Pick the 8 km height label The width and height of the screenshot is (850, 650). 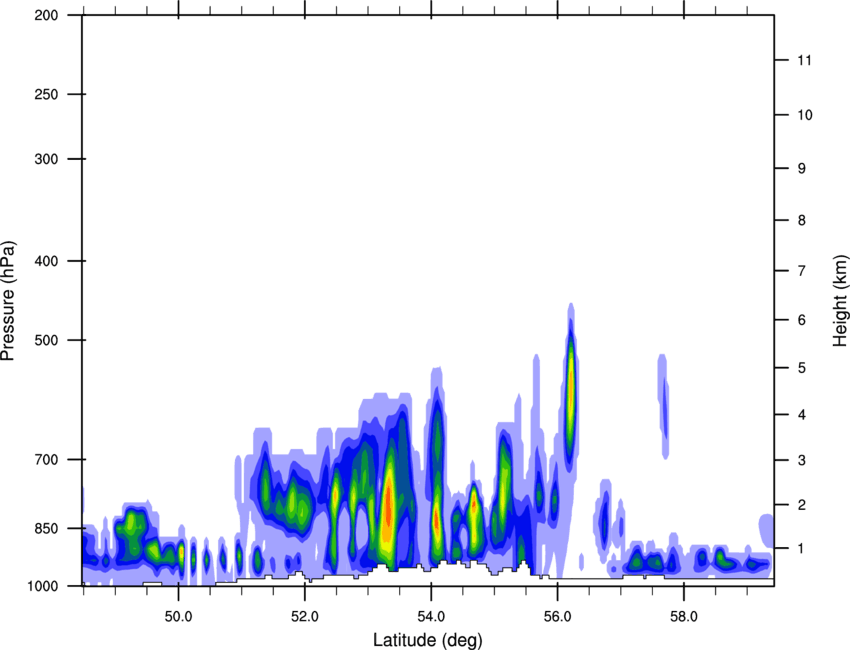[x=802, y=220]
